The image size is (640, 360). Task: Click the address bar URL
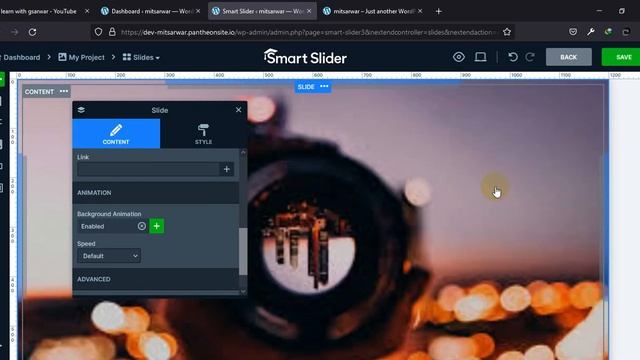308,32
